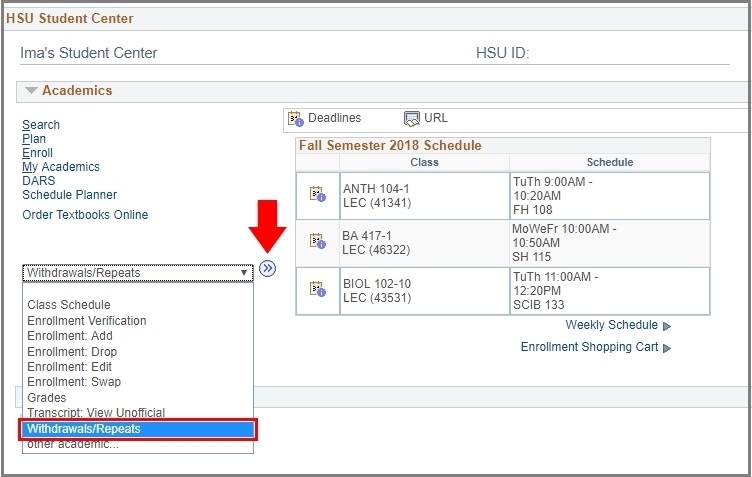Collapse the Academics section triangle

point(31,91)
